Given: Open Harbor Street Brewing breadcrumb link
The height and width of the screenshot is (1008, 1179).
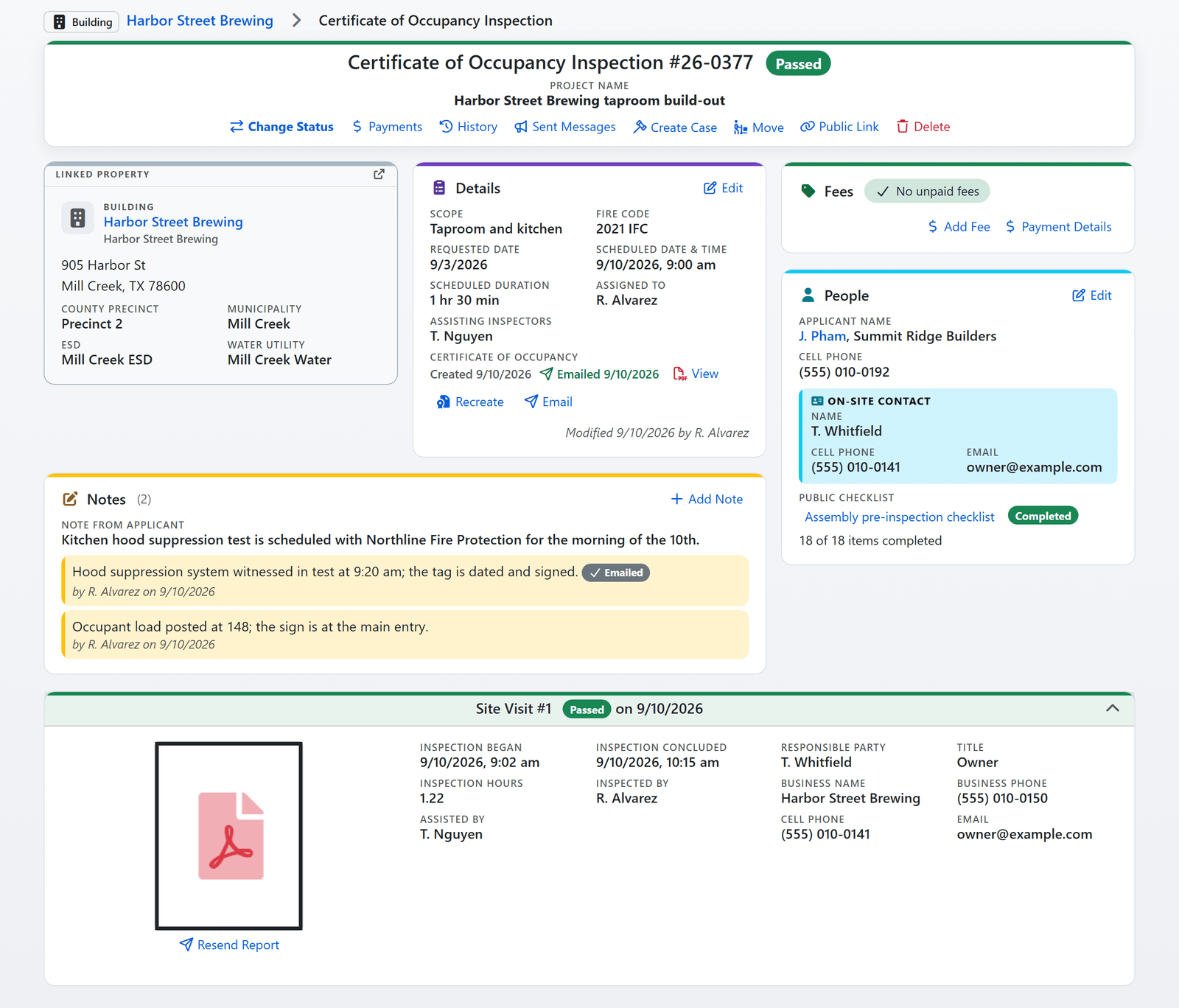Looking at the screenshot, I should click(200, 21).
